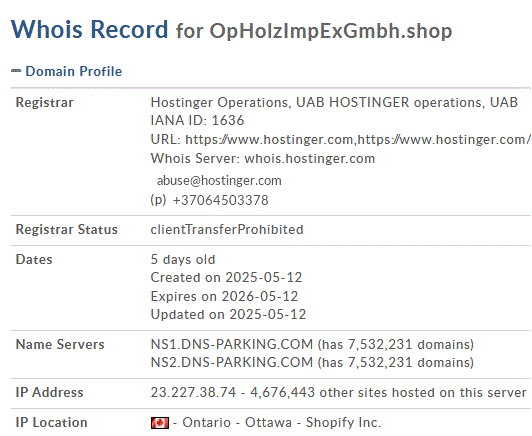
Task: Click the Expires on 2026-05-12 date
Action: tap(224, 296)
